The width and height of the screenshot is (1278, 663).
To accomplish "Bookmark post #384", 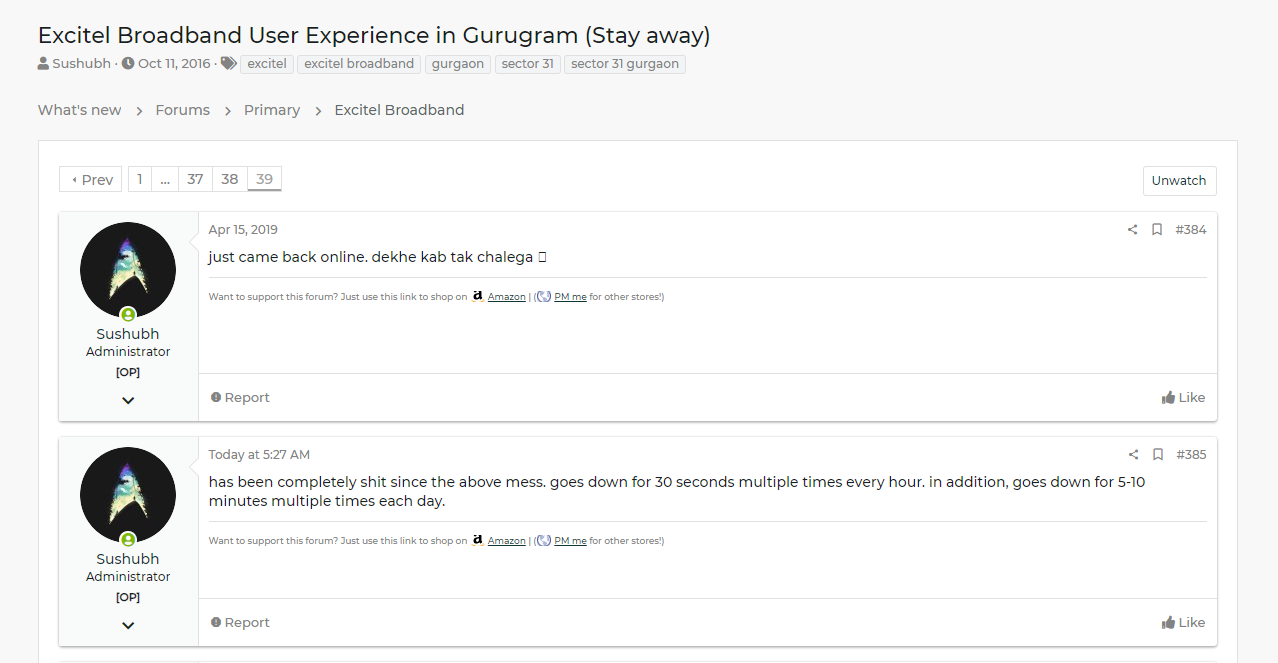I will (1157, 230).
